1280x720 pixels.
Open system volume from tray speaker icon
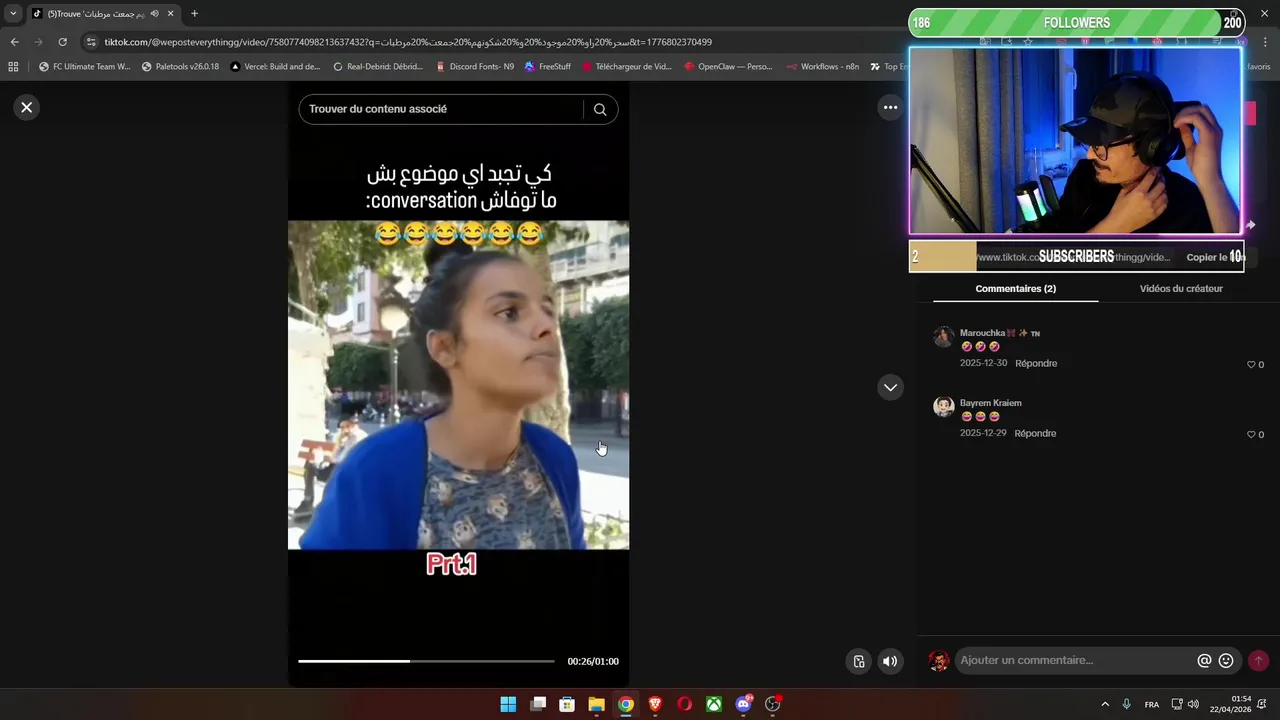(1193, 704)
